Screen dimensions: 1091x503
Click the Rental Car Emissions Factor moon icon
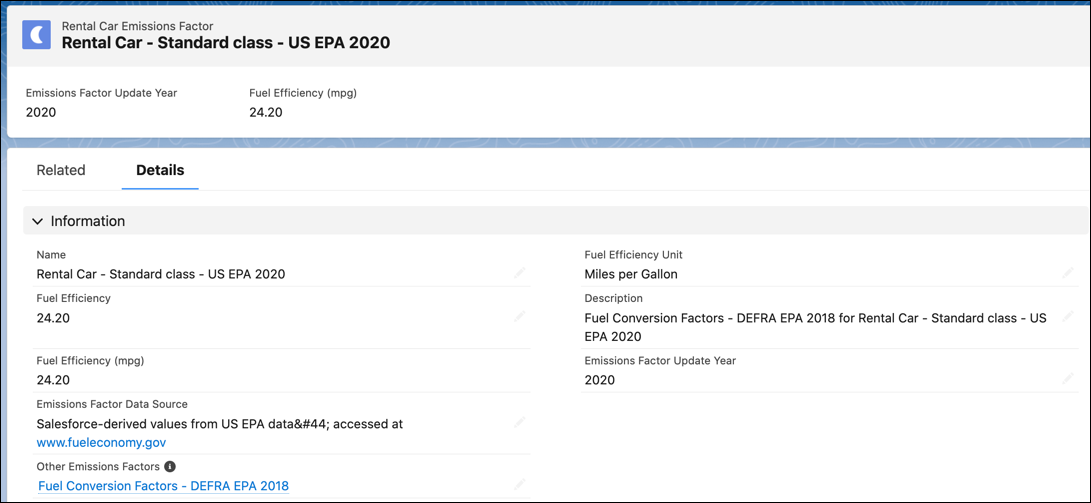click(36, 35)
